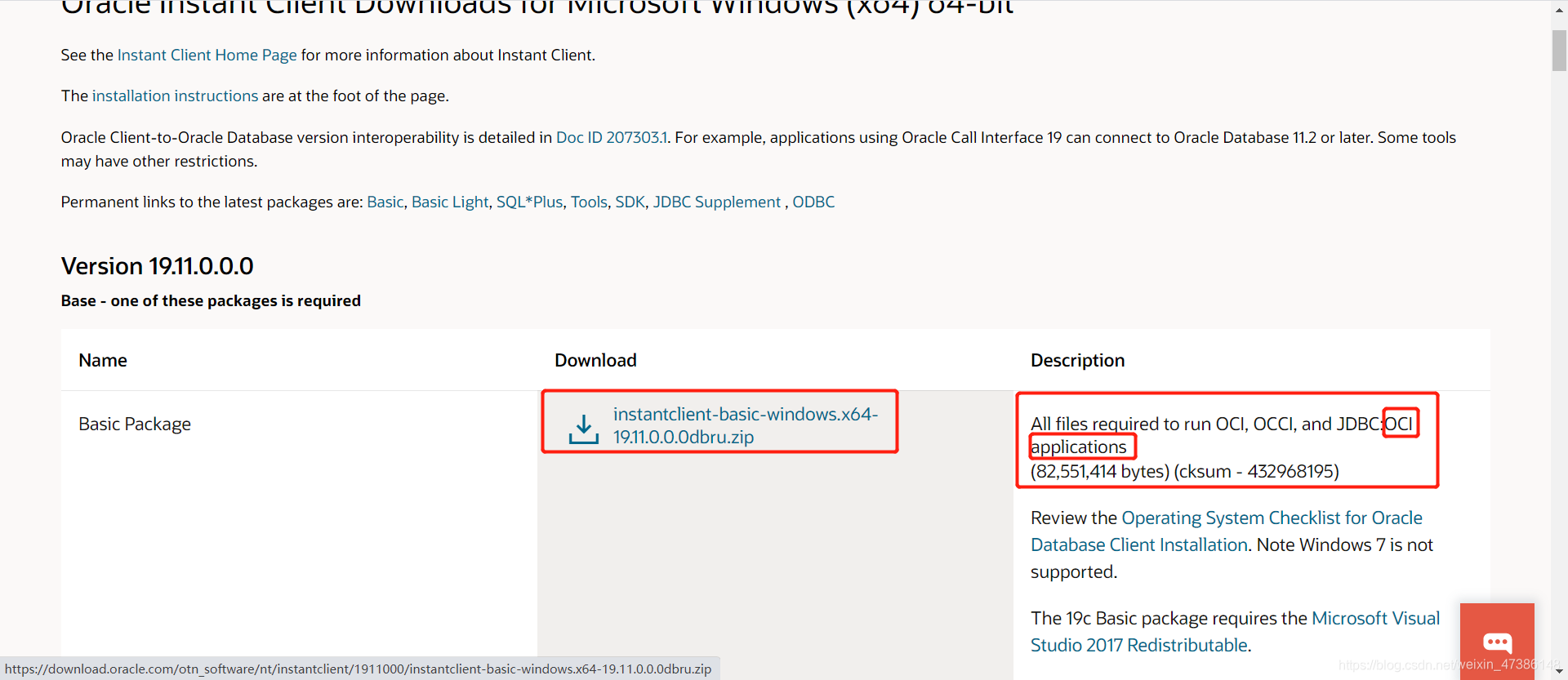Click the status bar download URL text

(358, 669)
